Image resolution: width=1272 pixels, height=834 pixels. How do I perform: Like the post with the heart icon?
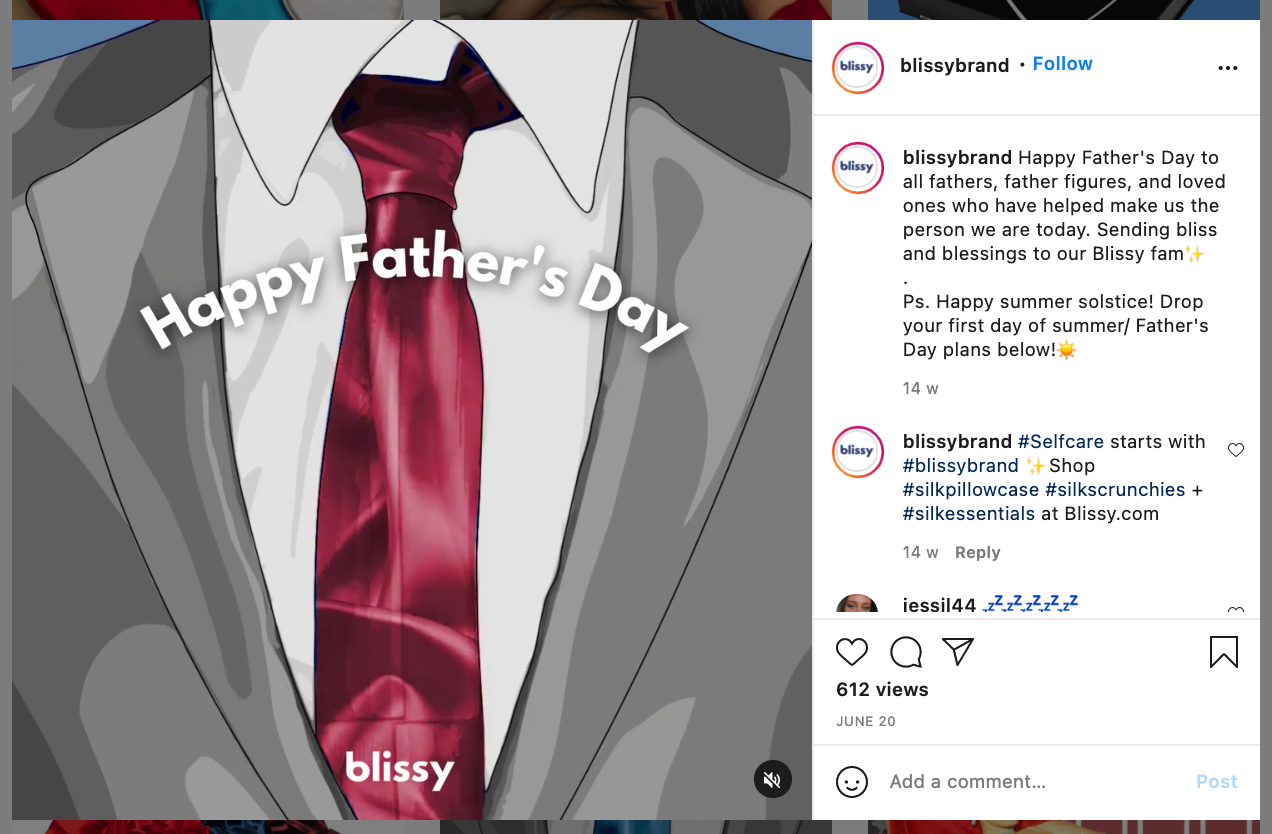[x=852, y=652]
